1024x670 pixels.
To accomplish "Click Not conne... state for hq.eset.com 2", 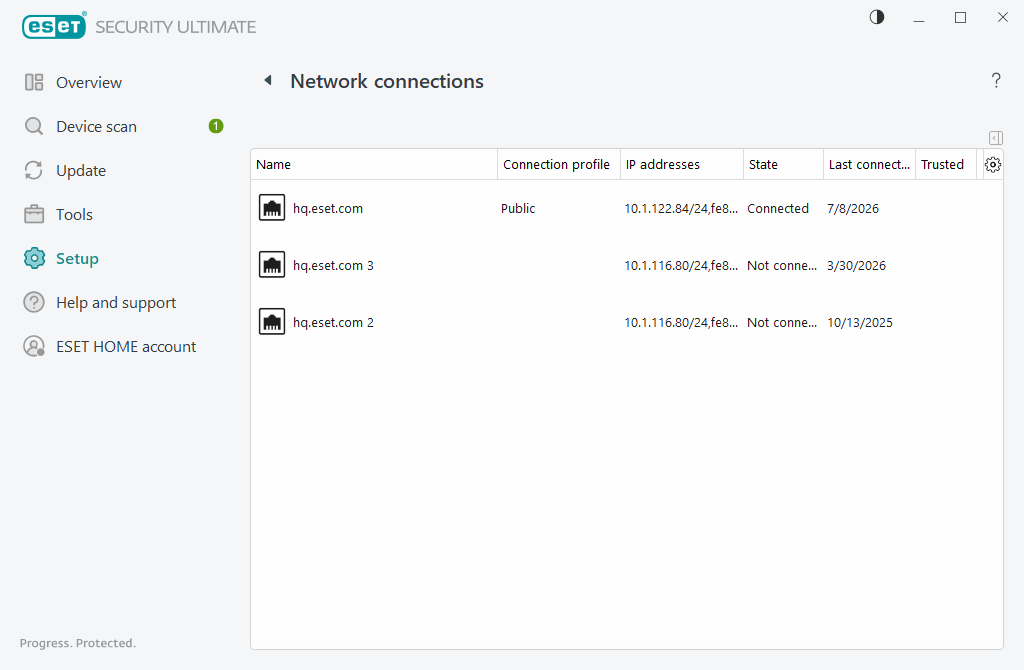I will [x=782, y=322].
